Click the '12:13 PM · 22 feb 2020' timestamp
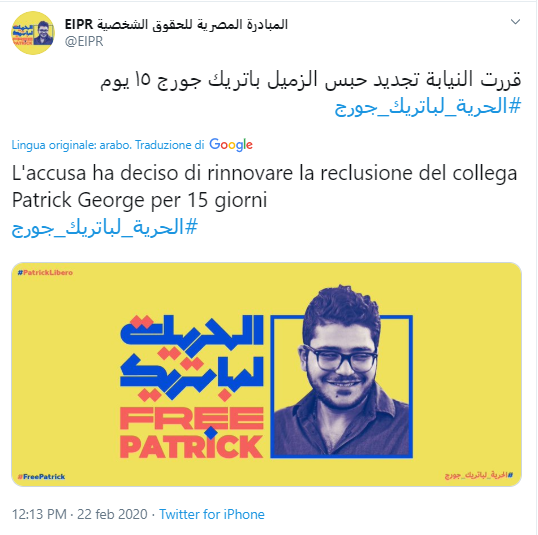Viewport: 538px width, 535px height. coord(80,514)
